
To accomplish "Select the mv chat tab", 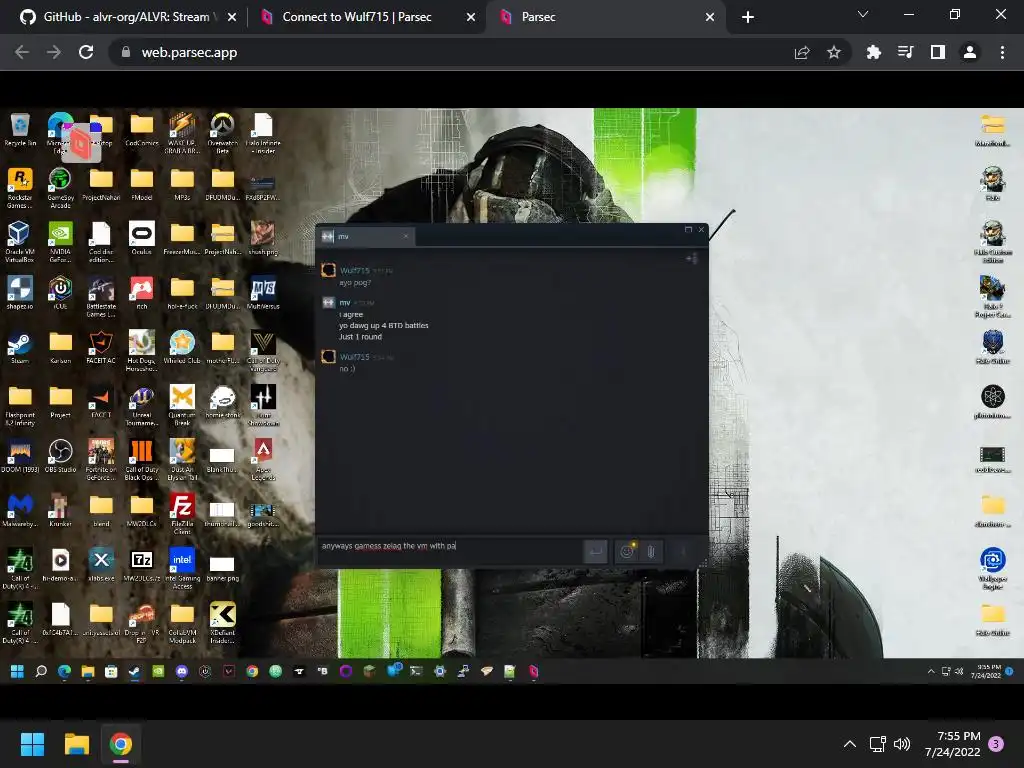I will point(366,236).
